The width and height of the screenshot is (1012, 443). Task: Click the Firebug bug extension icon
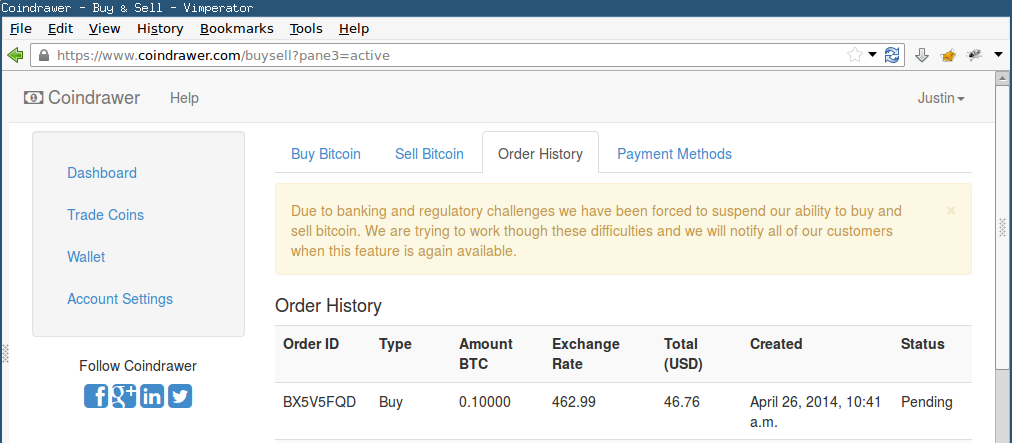click(975, 55)
